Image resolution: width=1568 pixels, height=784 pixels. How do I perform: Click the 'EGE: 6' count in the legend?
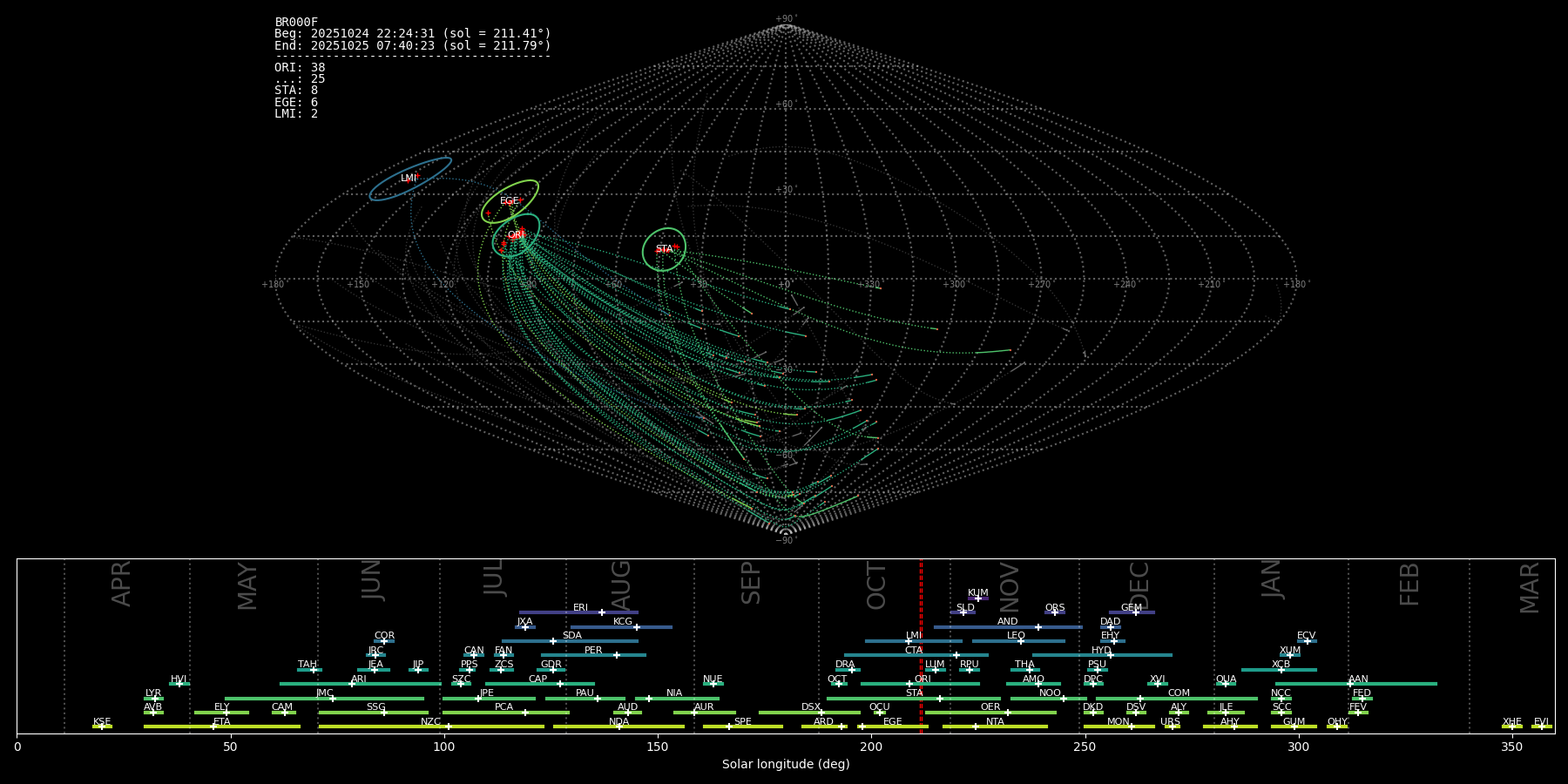pyautogui.click(x=296, y=103)
